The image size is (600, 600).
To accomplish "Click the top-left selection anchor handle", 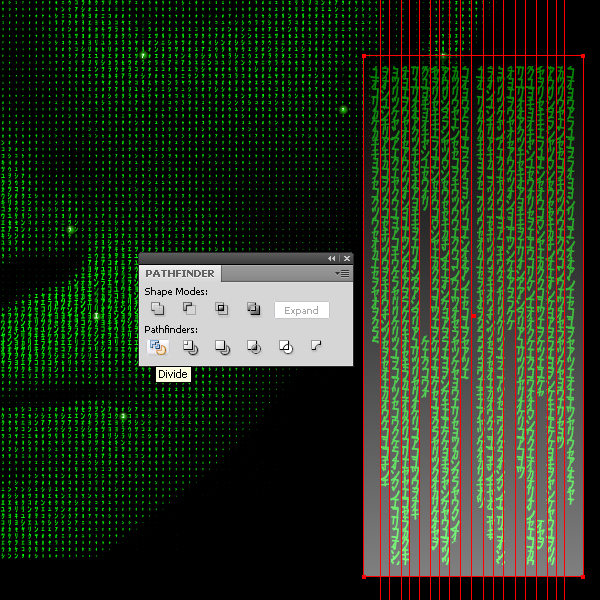I will pos(364,56).
